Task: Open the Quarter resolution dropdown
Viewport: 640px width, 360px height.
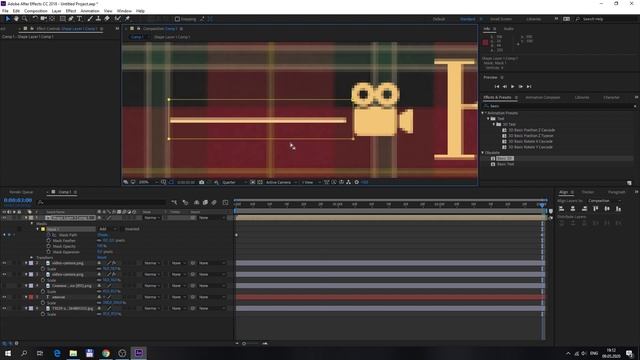Action: (234, 182)
